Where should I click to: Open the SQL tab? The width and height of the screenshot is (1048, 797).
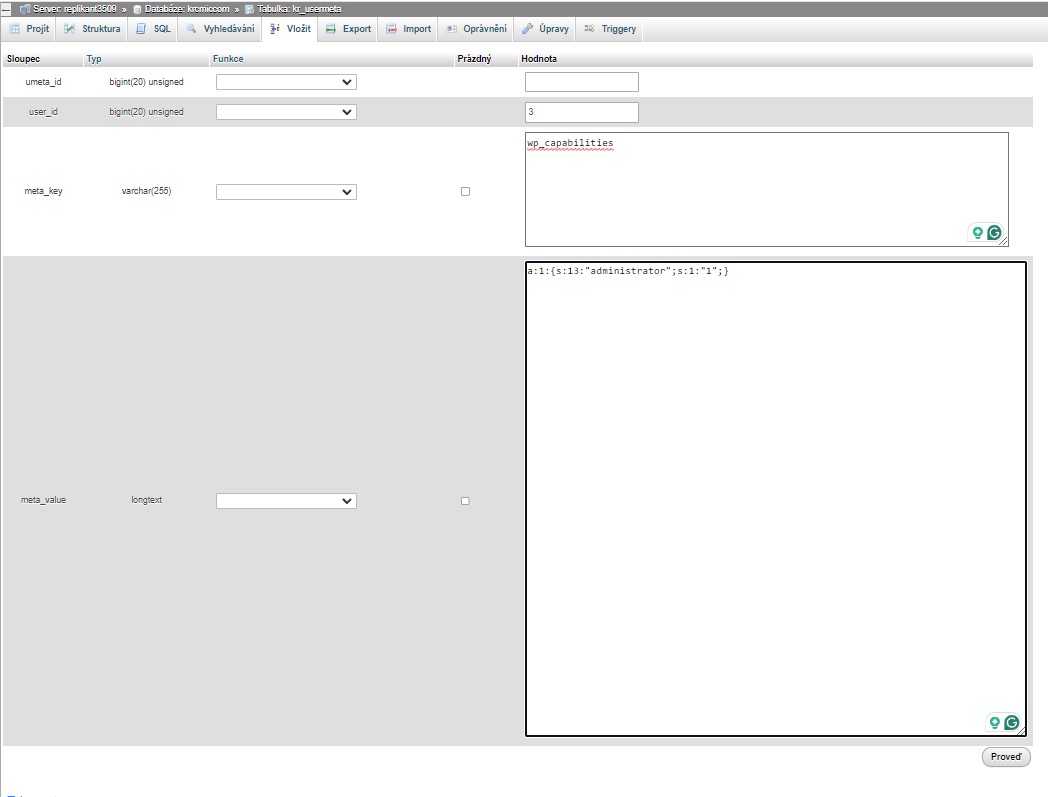pos(153,29)
